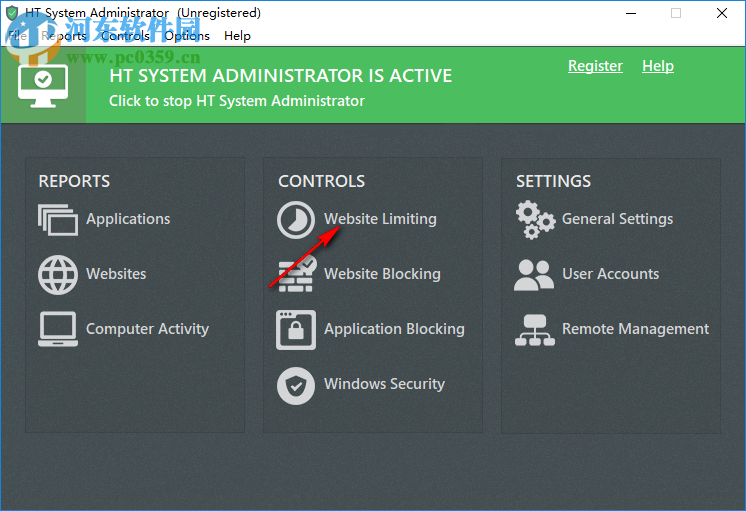The height and width of the screenshot is (511, 746).
Task: Open the Reports menu
Action: tap(64, 36)
